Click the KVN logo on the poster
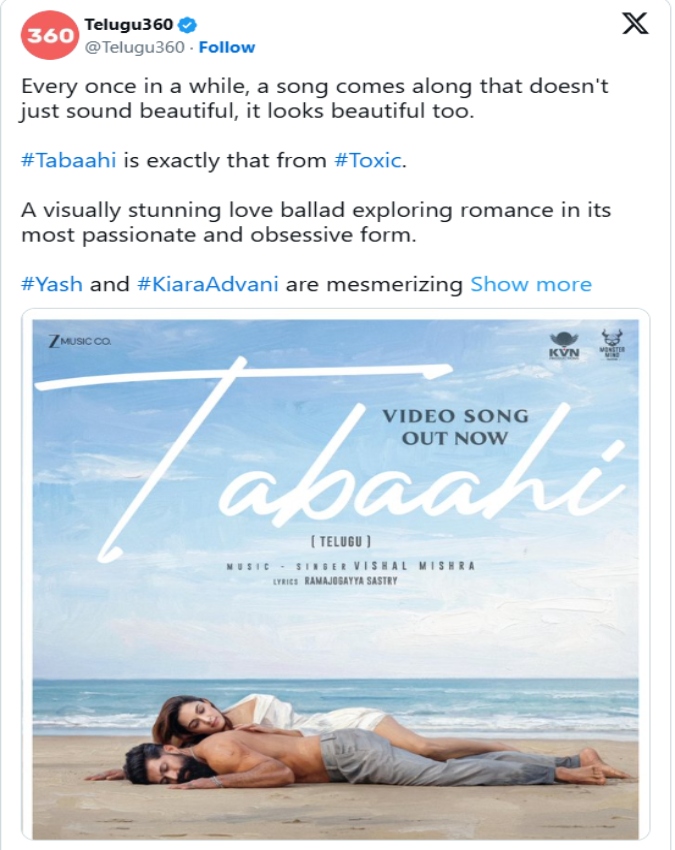The width and height of the screenshot is (675, 850). coord(564,346)
